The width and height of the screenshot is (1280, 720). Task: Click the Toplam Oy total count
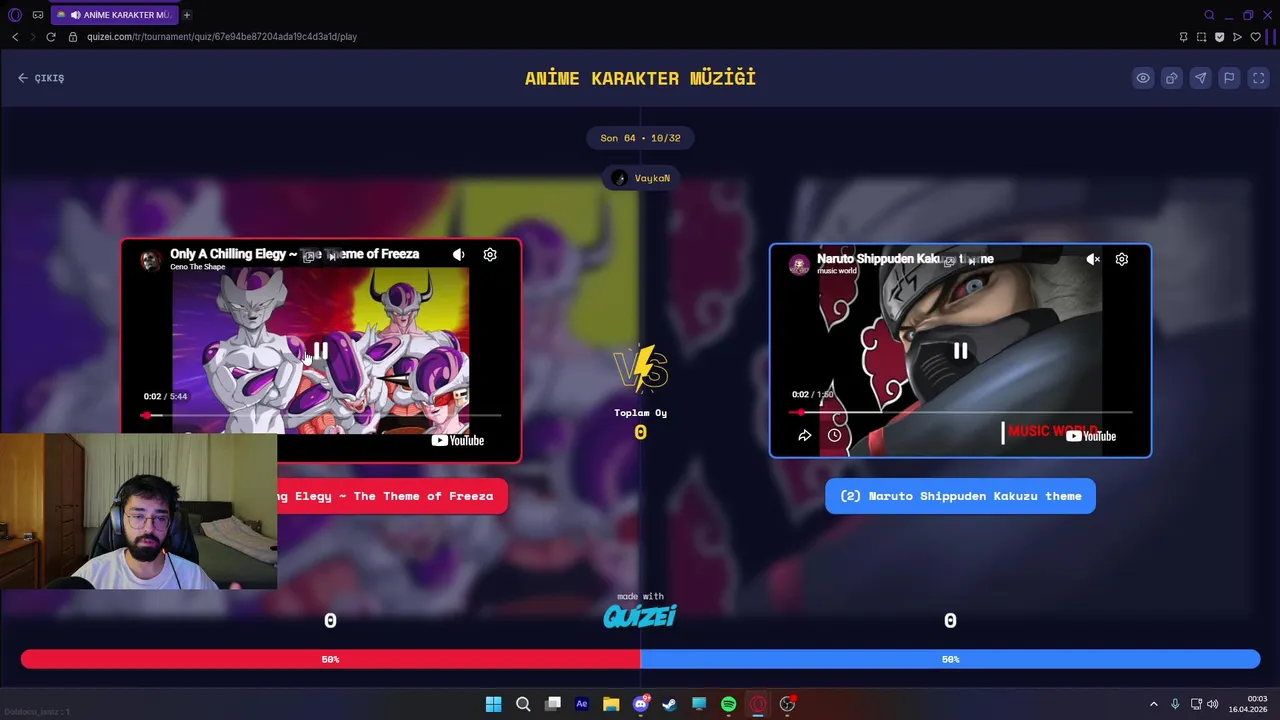coord(640,433)
